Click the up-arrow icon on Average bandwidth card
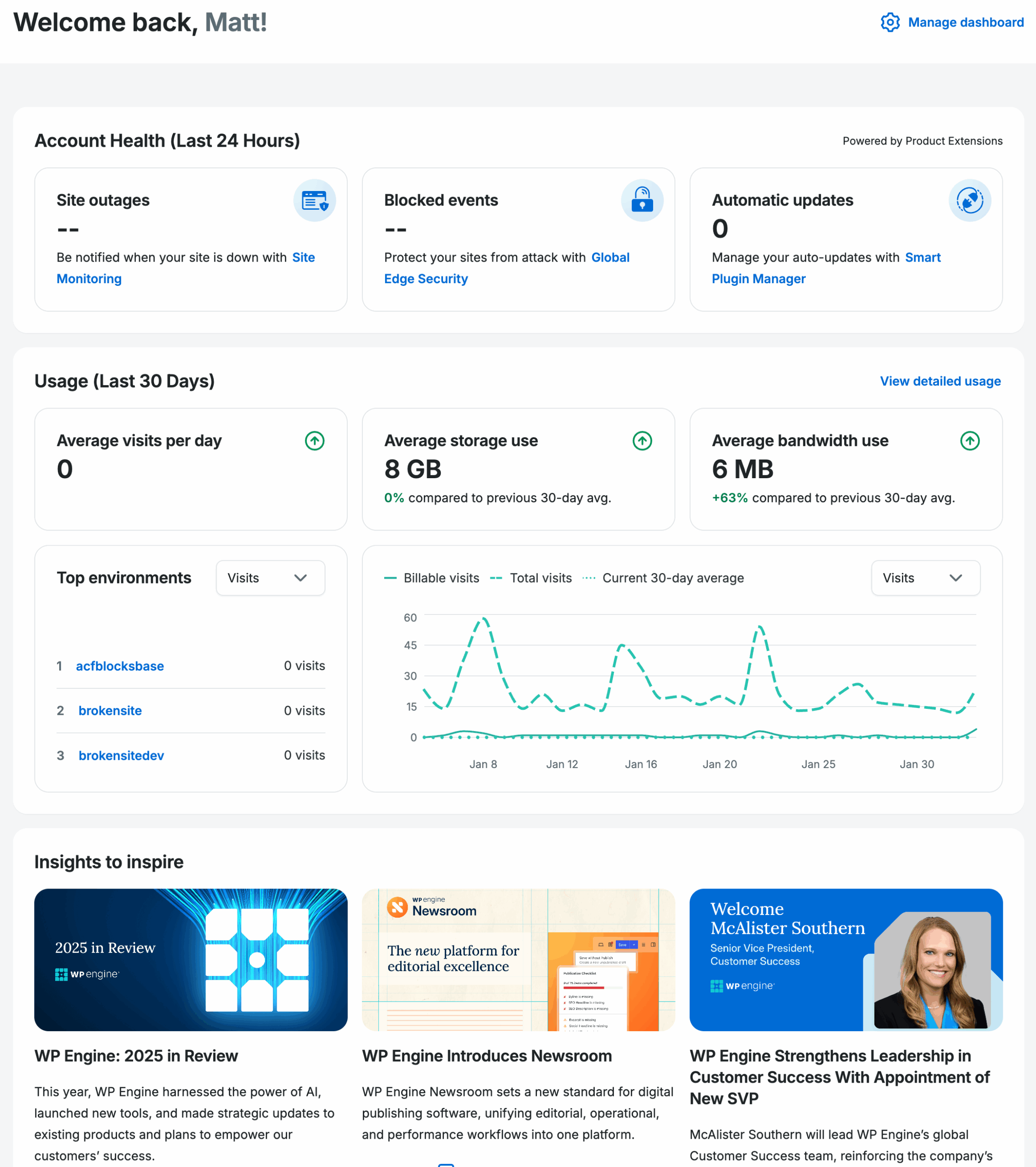 [x=969, y=441]
